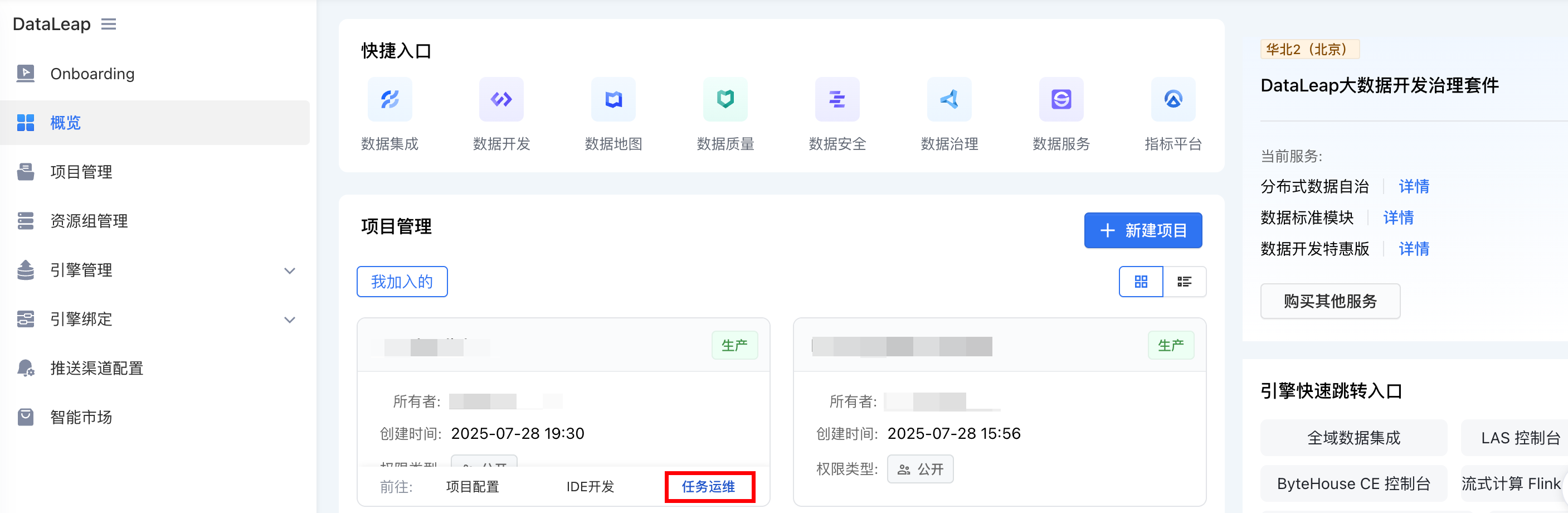Go to 项目管理 in sidebar
Image resolution: width=1568 pixels, height=513 pixels.
[155, 172]
